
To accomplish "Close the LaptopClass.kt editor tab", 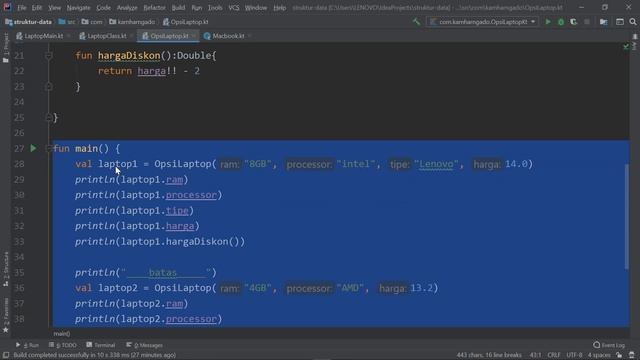I will coord(131,36).
